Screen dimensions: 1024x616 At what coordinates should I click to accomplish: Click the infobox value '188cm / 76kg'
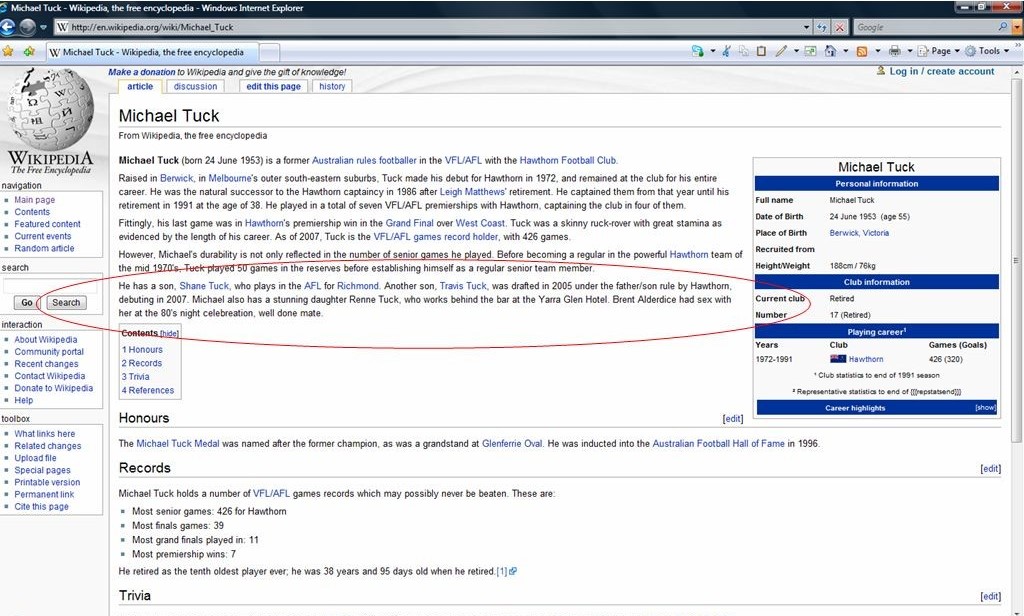coord(852,266)
